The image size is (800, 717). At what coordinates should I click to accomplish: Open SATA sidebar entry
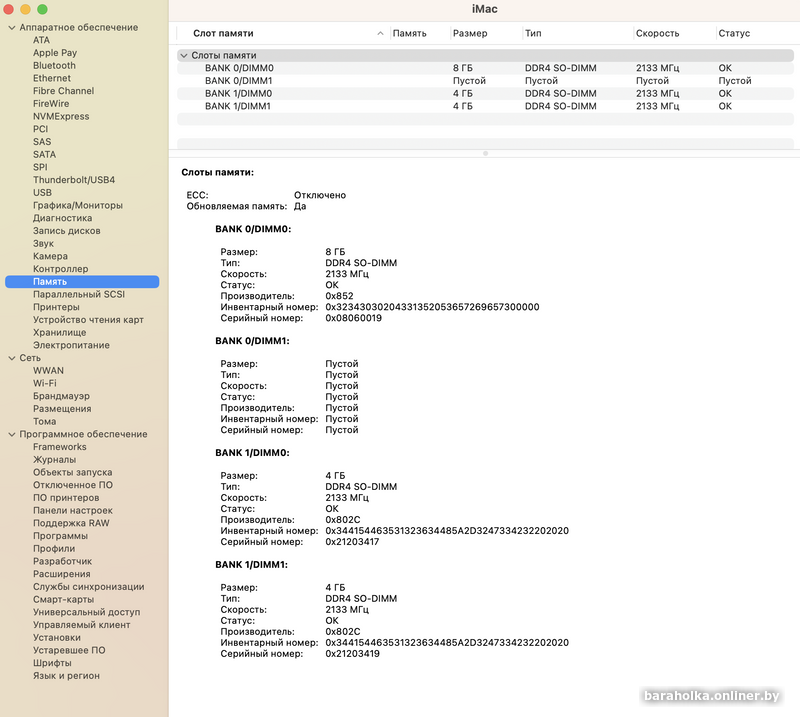point(44,154)
